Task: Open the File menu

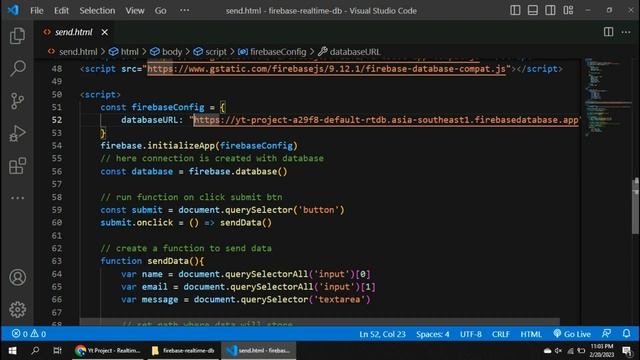Action: coord(36,11)
